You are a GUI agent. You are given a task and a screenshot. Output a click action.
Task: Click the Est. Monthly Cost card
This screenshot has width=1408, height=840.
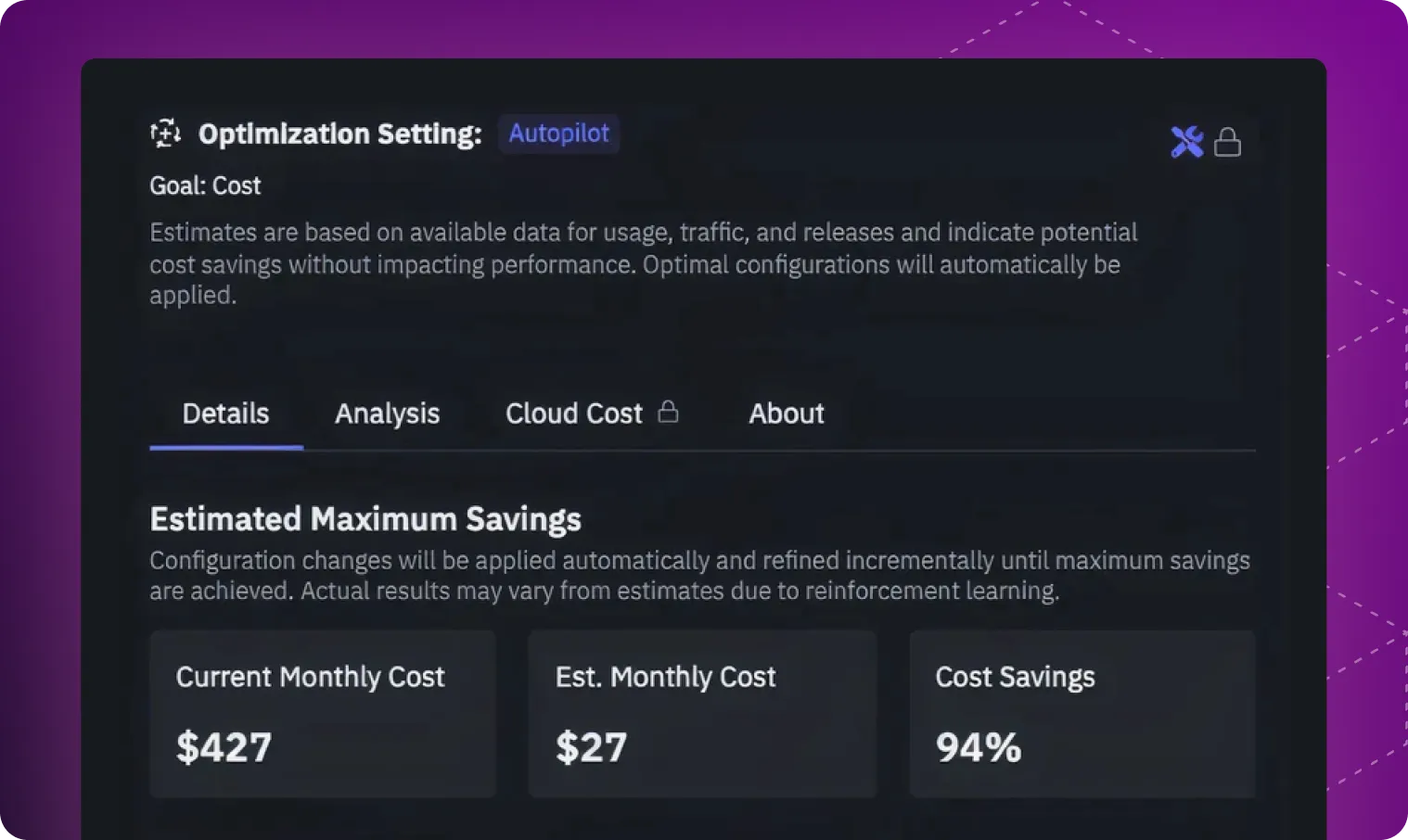[701, 714]
